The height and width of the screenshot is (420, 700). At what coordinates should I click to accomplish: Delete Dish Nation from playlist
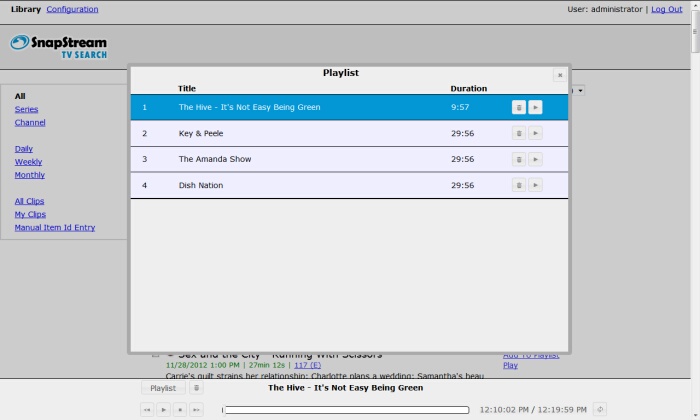click(518, 185)
